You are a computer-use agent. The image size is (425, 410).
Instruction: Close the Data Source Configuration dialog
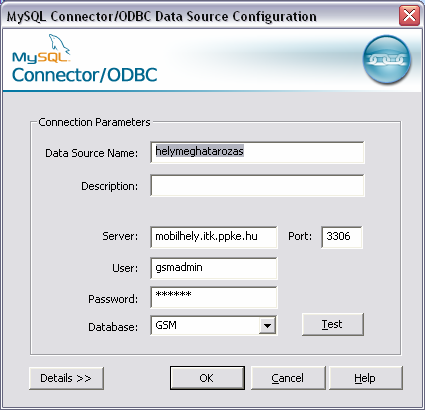409,15
